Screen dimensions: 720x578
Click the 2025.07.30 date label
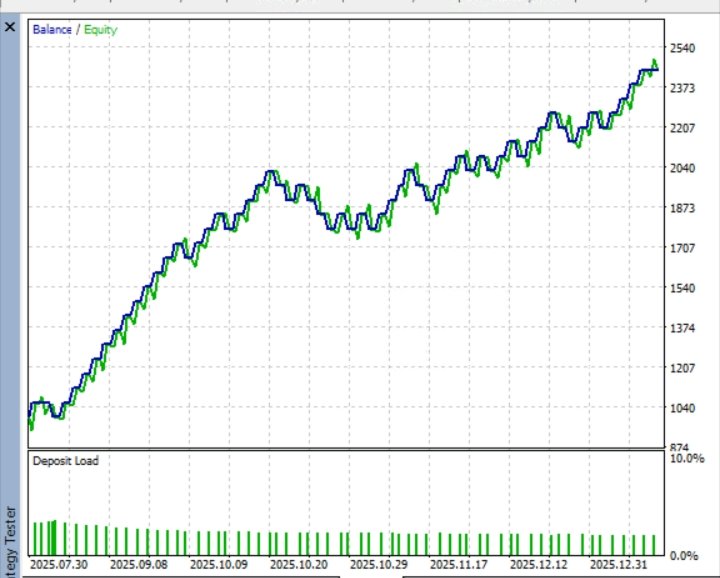(x=58, y=564)
